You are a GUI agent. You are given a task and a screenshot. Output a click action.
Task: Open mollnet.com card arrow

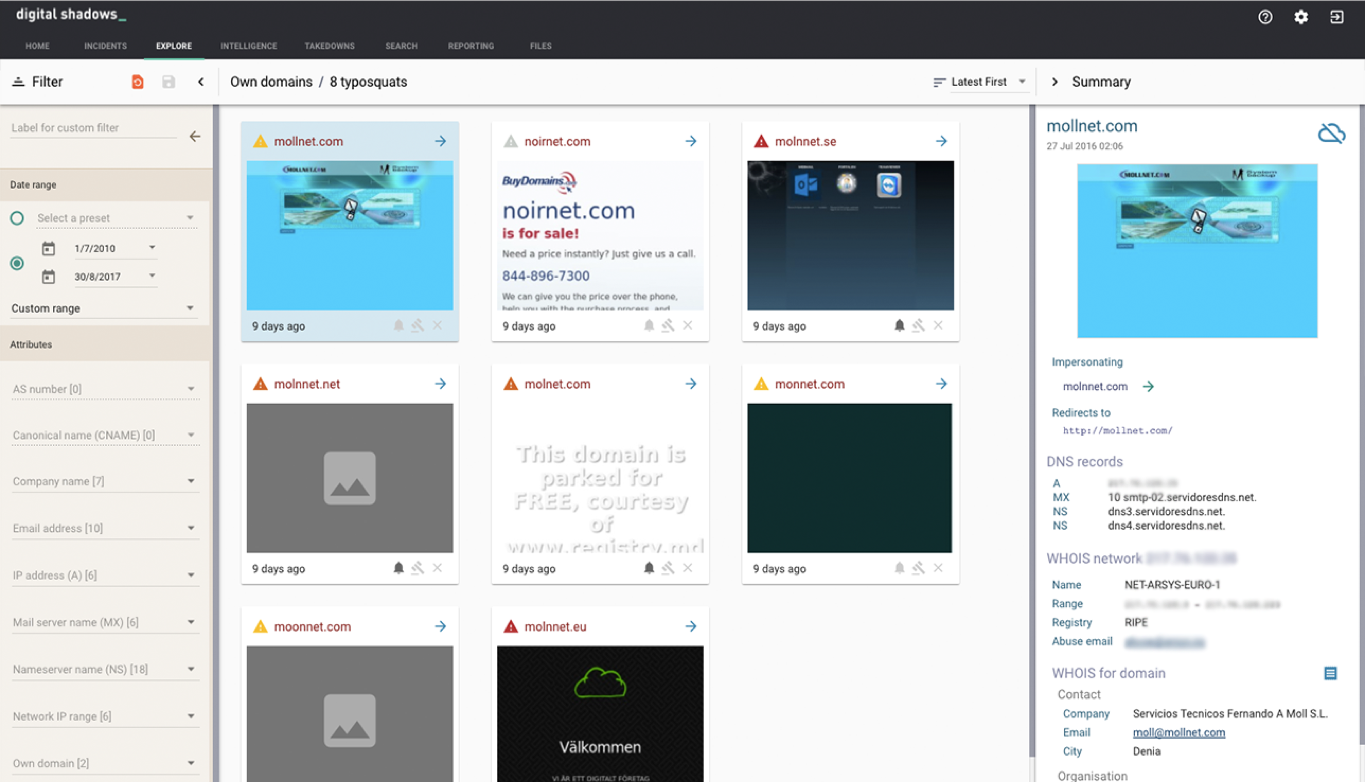tap(440, 142)
